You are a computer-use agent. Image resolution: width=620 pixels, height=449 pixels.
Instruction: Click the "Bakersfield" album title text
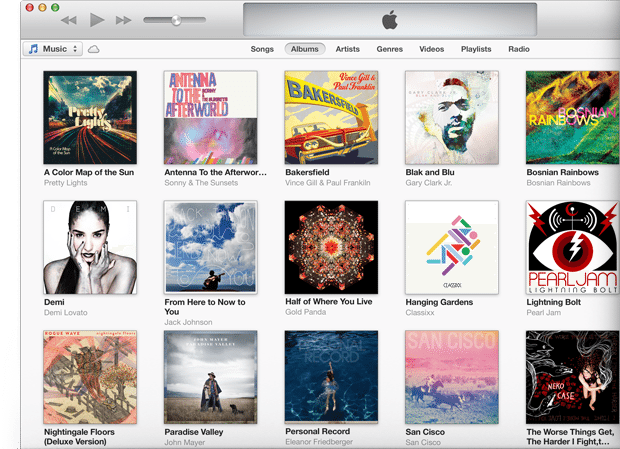(307, 172)
